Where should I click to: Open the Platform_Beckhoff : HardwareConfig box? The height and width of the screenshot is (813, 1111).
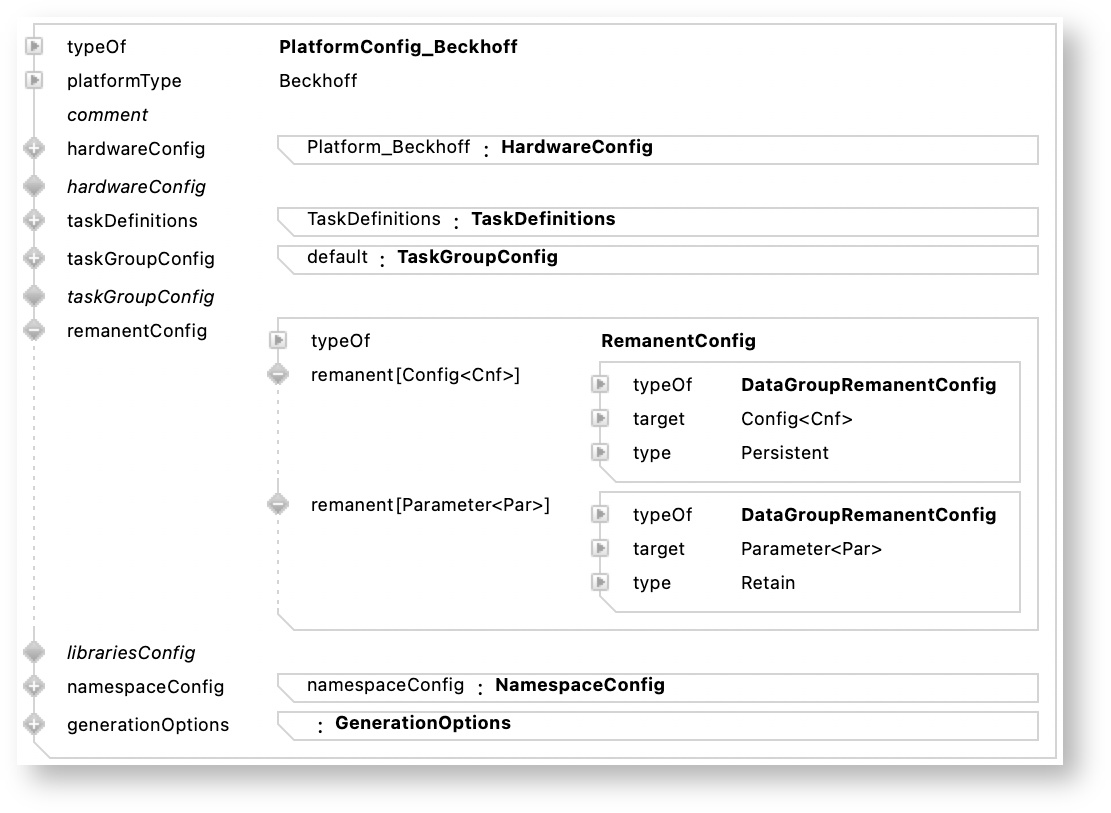click(479, 148)
